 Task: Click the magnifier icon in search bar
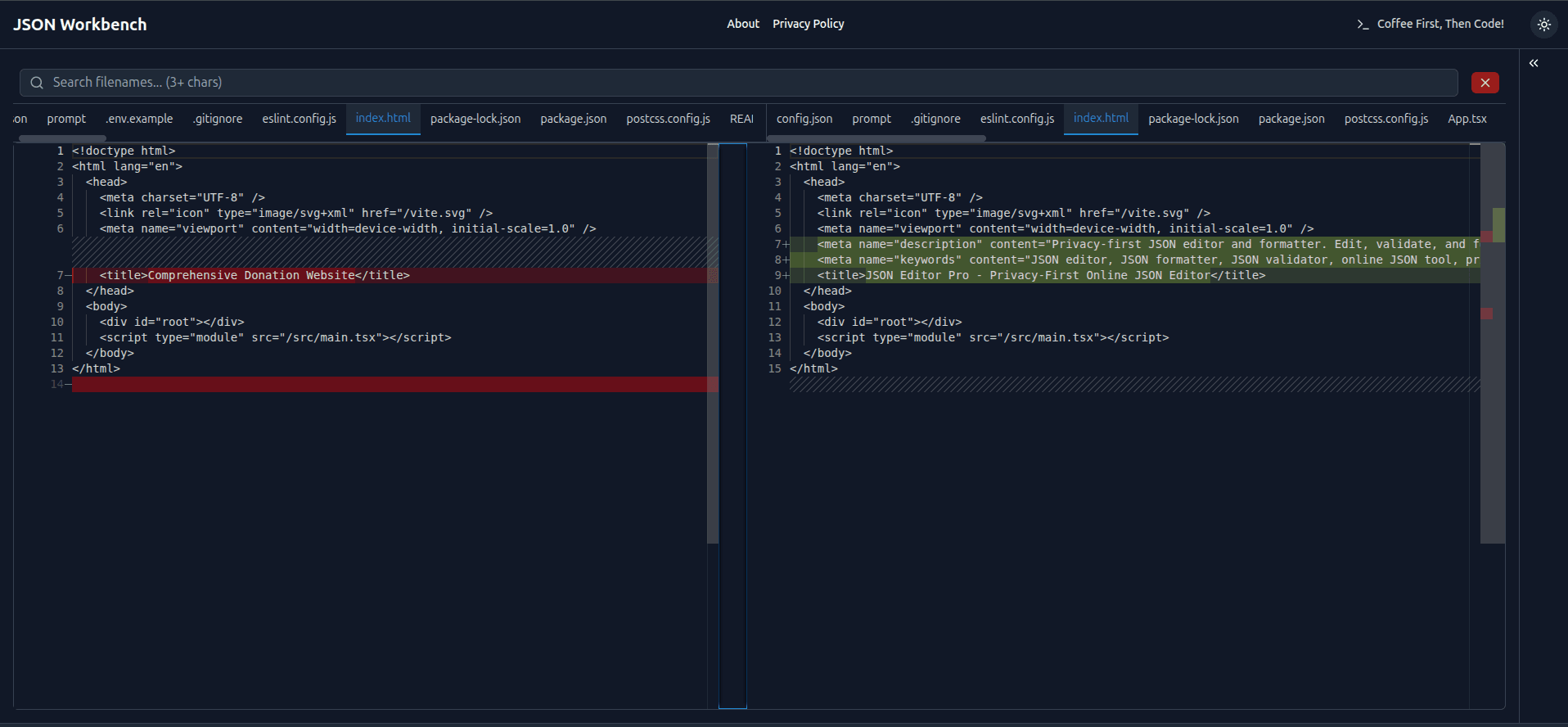(37, 83)
